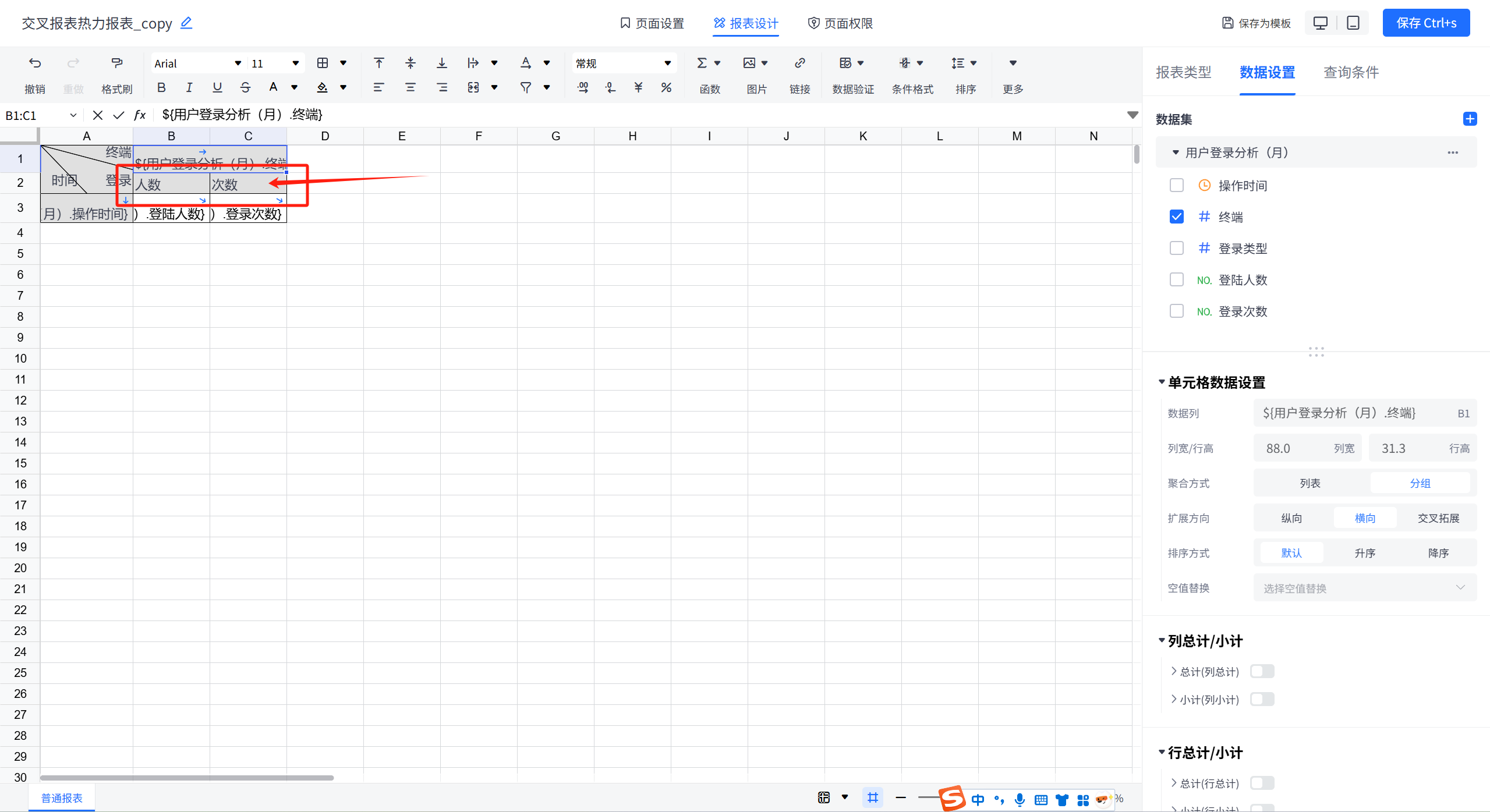1490x812 pixels.
Task: Click the 保存 Ctrl+s button
Action: coord(1425,23)
